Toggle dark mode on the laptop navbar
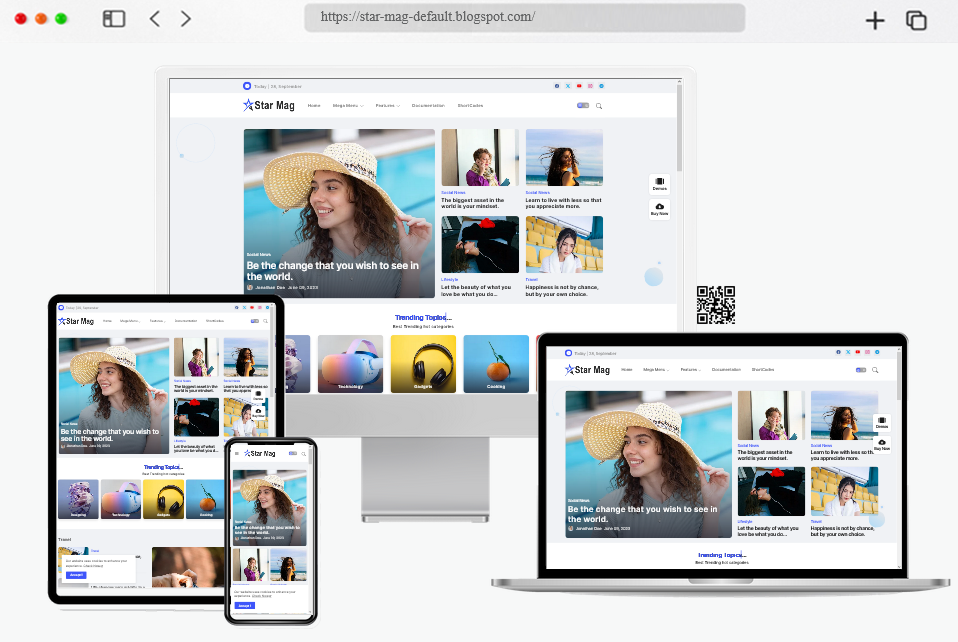Viewport: 958px width, 642px height. point(860,370)
